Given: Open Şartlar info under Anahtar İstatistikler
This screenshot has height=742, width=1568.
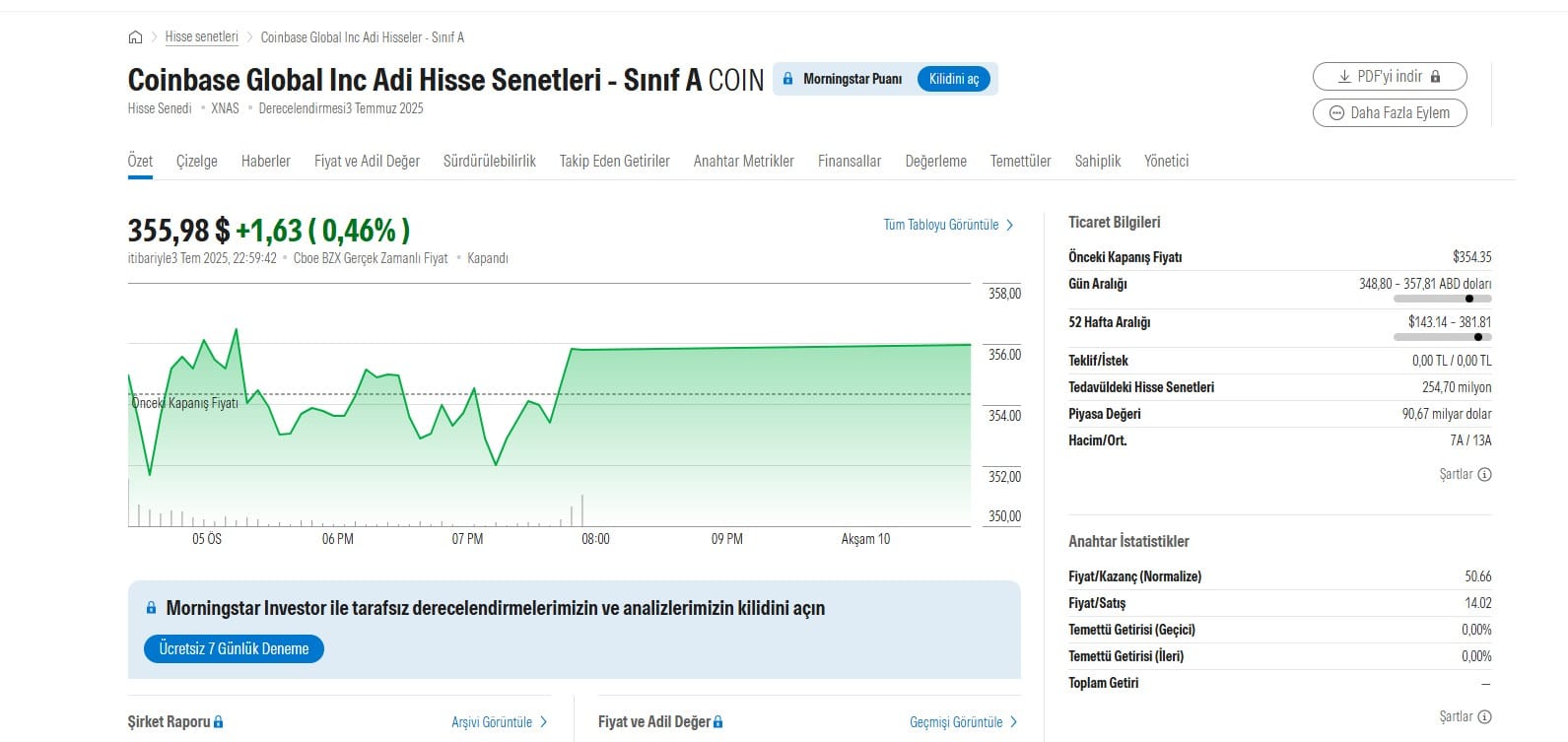Looking at the screenshot, I should (x=1466, y=716).
